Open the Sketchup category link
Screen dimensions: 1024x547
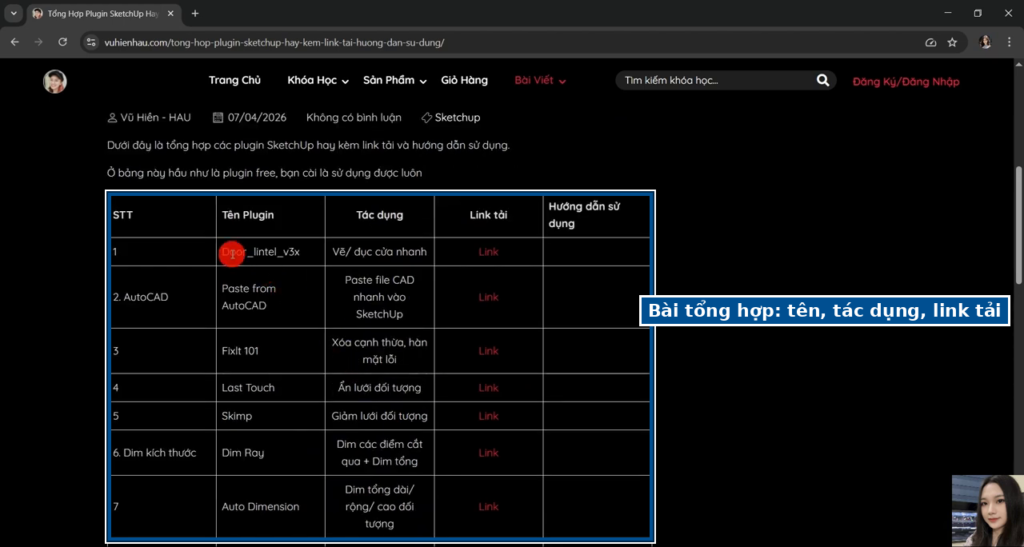(457, 117)
